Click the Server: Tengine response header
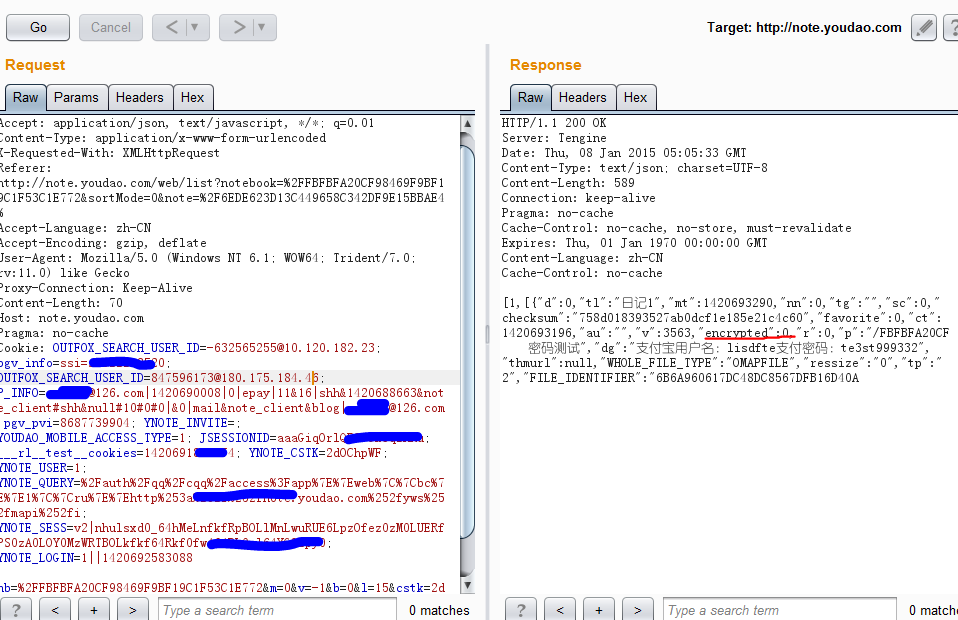 [x=554, y=138]
